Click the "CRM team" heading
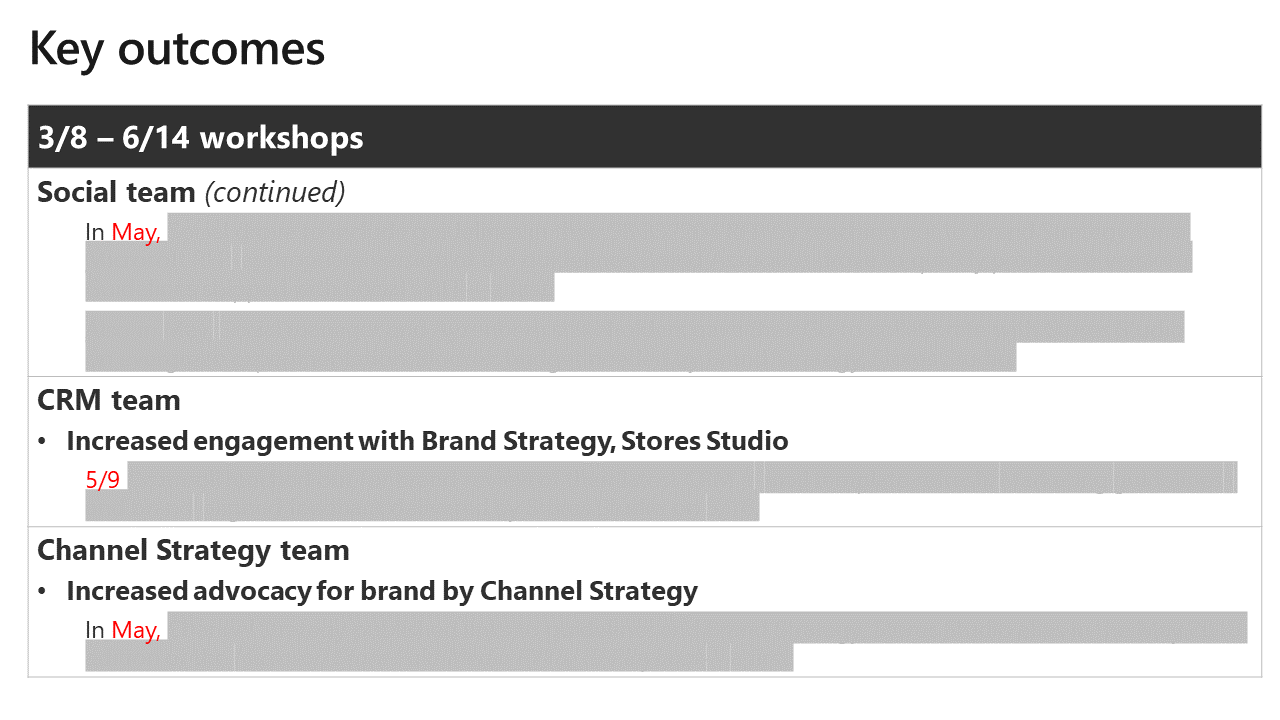The image size is (1280, 720). pos(109,400)
